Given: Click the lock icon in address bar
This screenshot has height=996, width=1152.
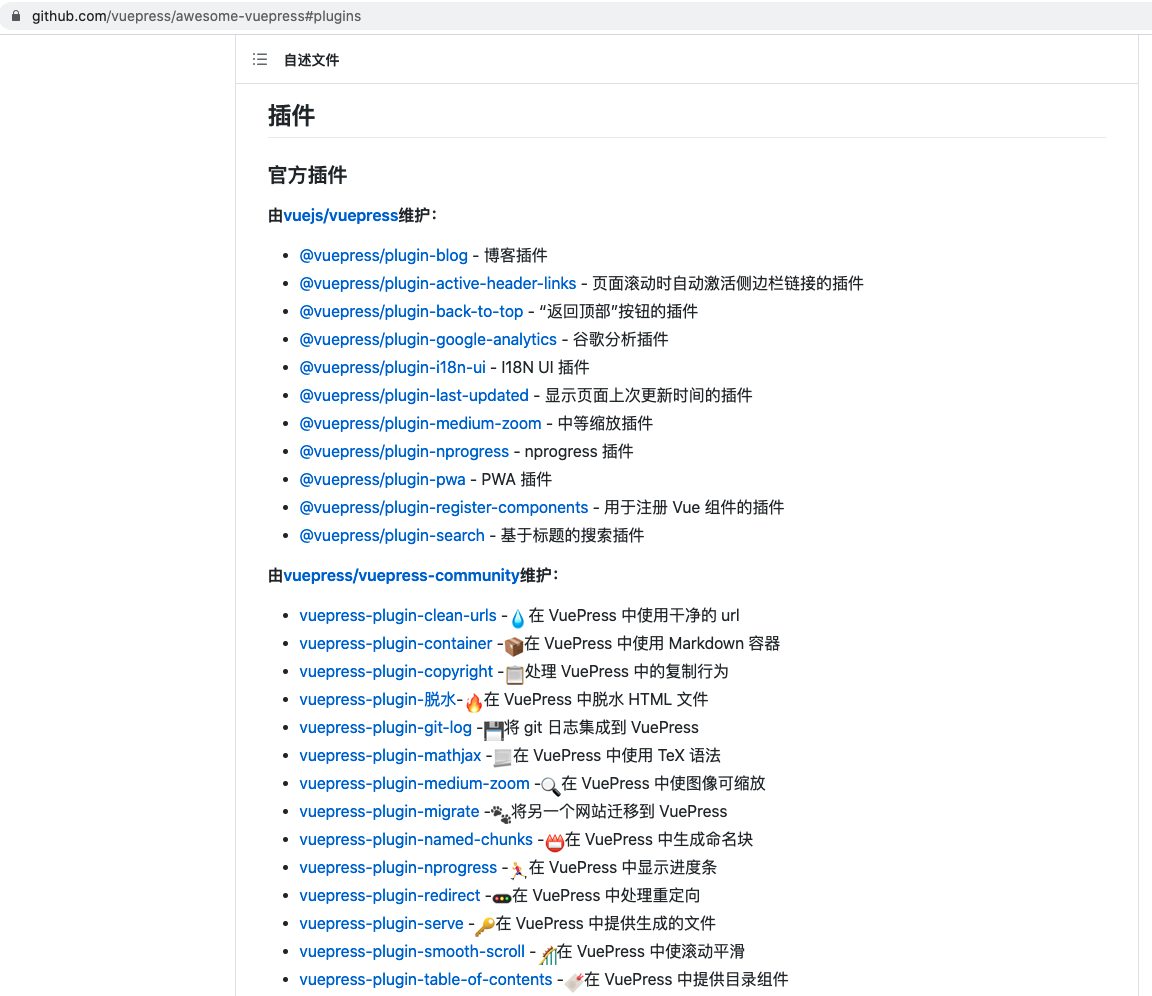Looking at the screenshot, I should click(x=15, y=15).
